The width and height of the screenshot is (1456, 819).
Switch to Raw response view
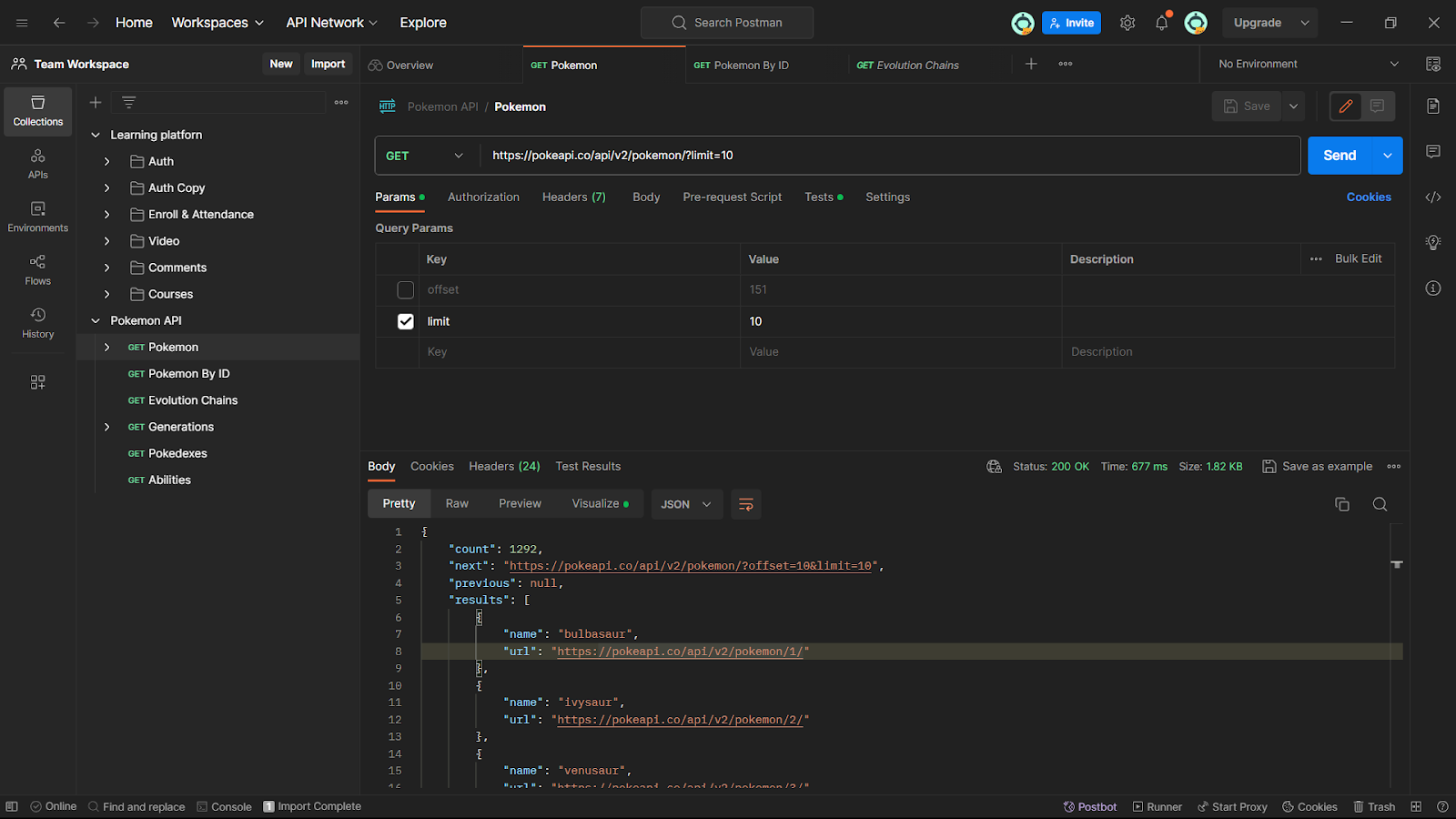[x=457, y=503]
